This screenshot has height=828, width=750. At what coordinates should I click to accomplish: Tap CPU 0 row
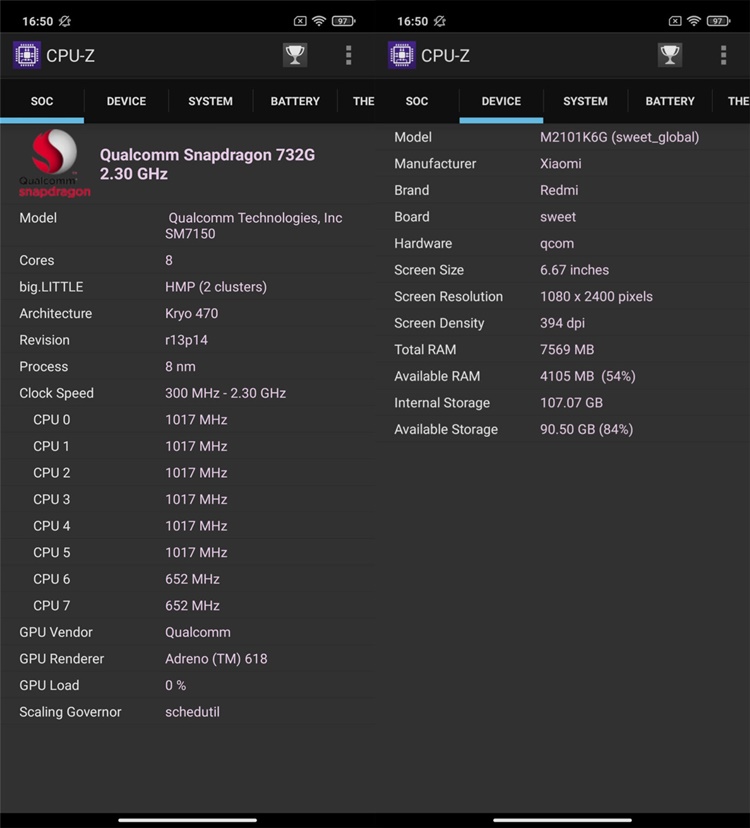[x=188, y=420]
